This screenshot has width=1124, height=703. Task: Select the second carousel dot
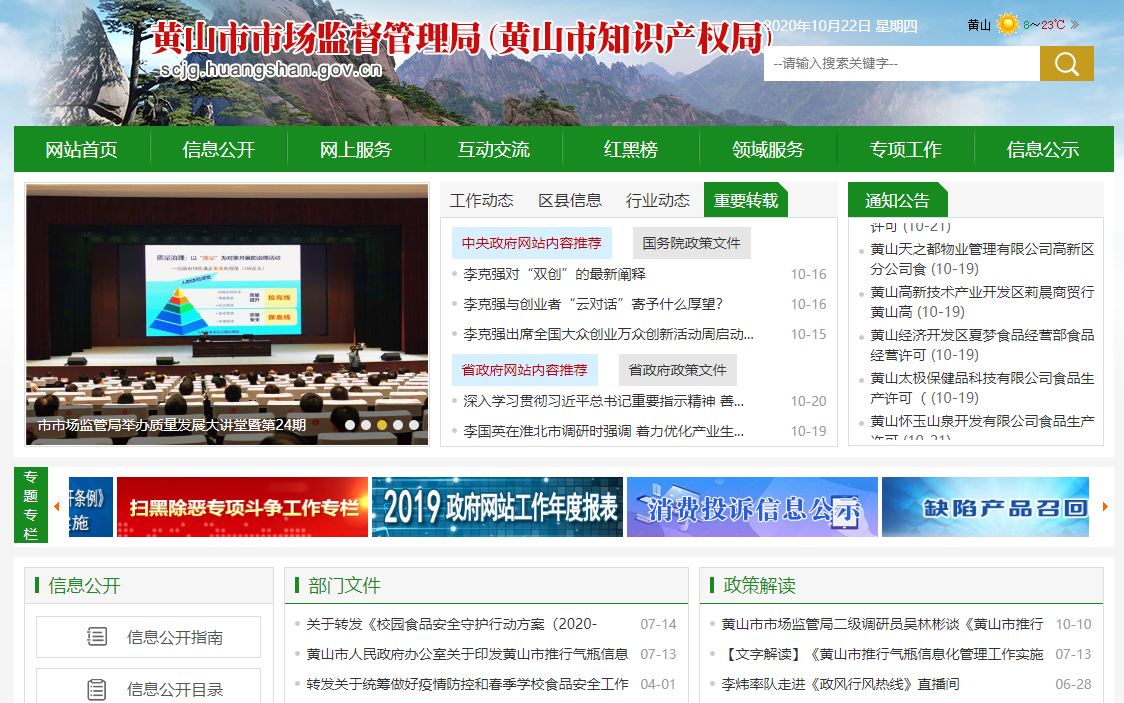pyautogui.click(x=366, y=425)
